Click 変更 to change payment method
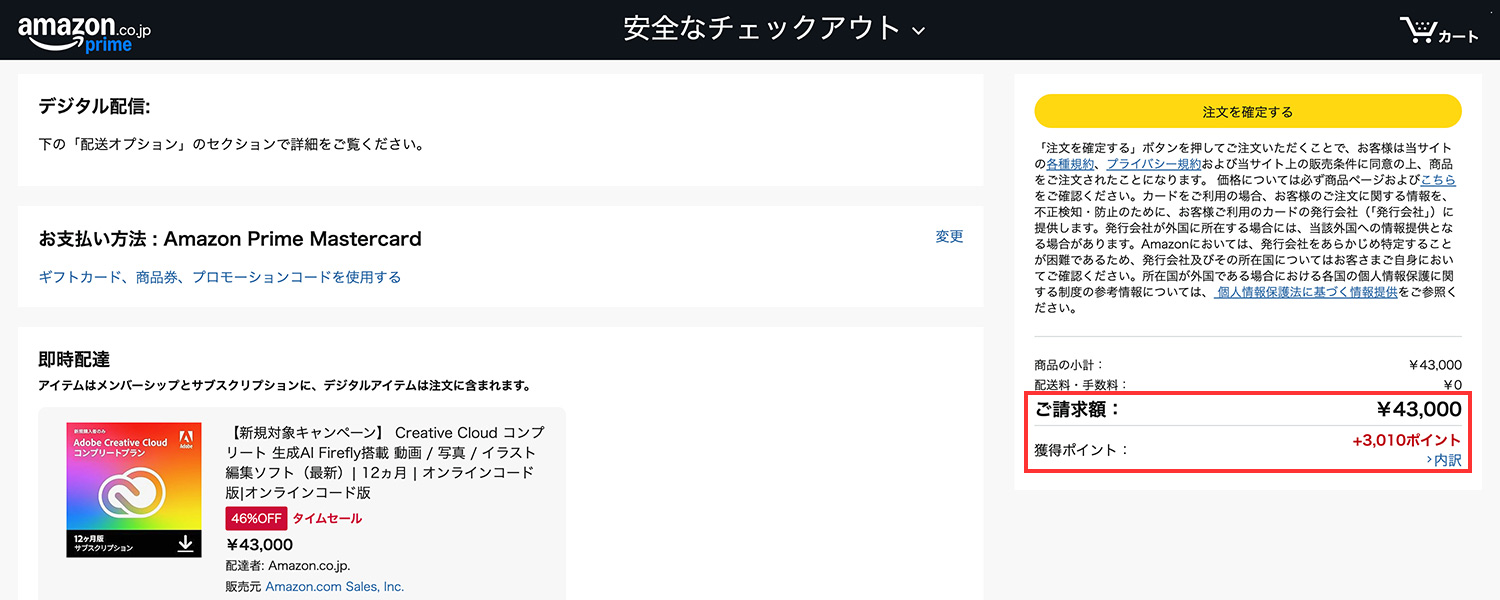The image size is (1500, 600). click(x=949, y=236)
